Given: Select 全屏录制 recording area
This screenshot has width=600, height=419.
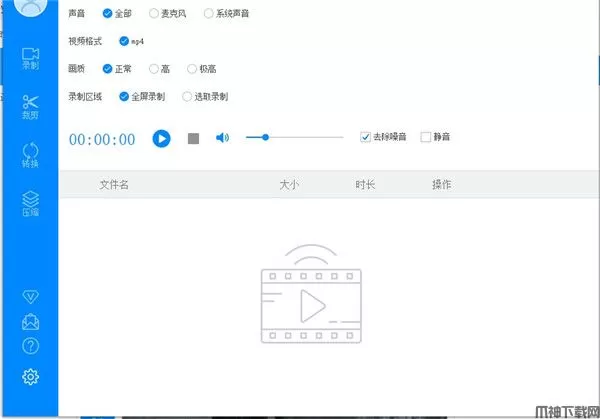Looking at the screenshot, I should click(x=142, y=96).
